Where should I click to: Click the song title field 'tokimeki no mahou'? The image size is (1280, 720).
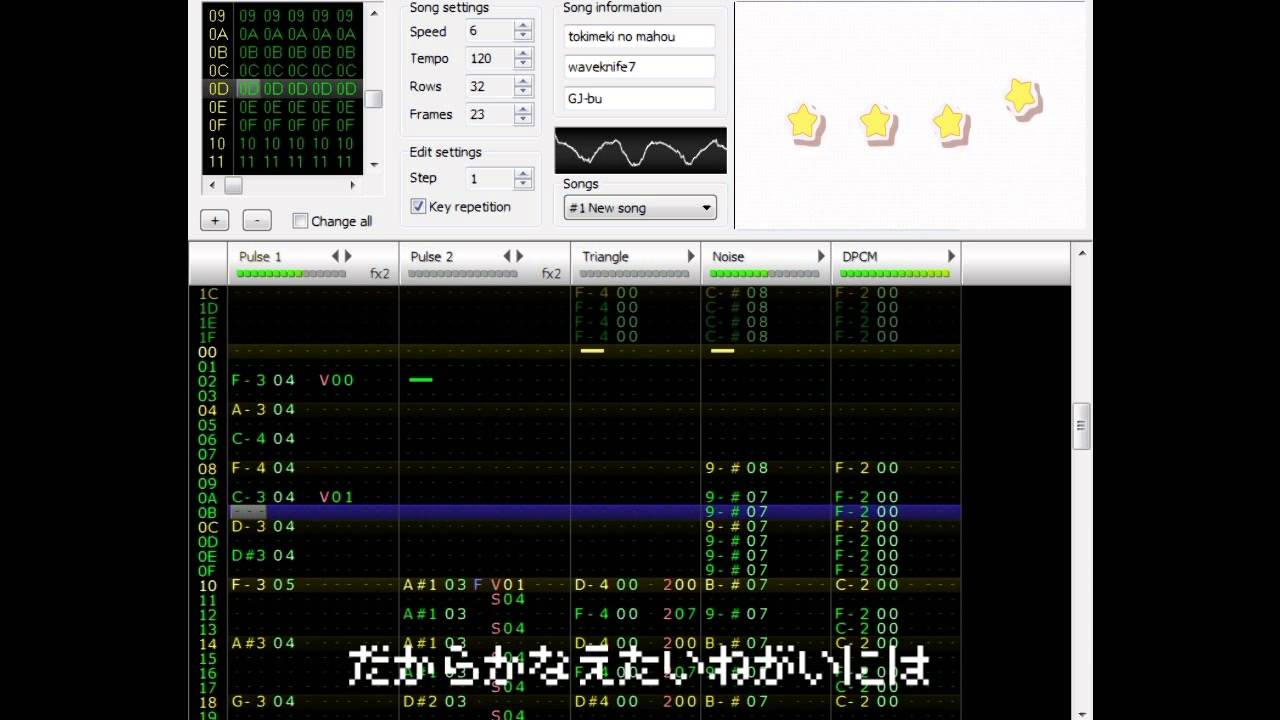[x=639, y=37]
